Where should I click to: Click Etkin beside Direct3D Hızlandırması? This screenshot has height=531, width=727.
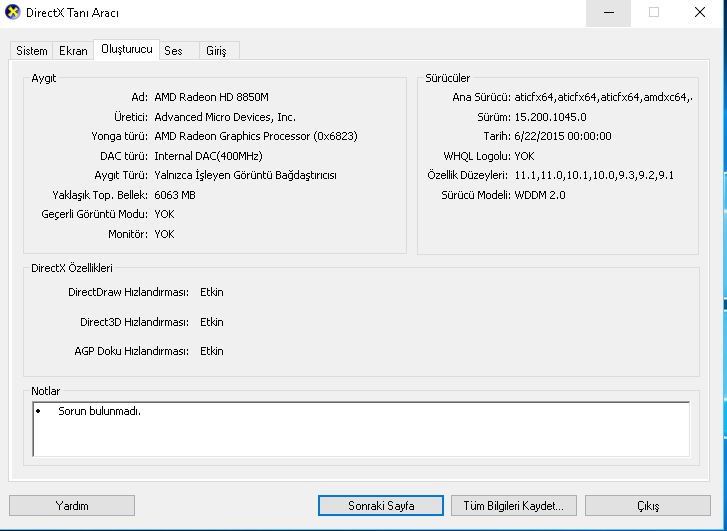(x=211, y=322)
